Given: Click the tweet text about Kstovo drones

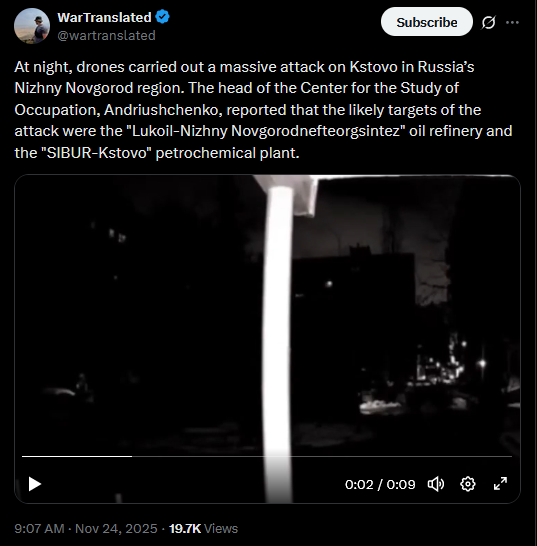Looking at the screenshot, I should (263, 110).
